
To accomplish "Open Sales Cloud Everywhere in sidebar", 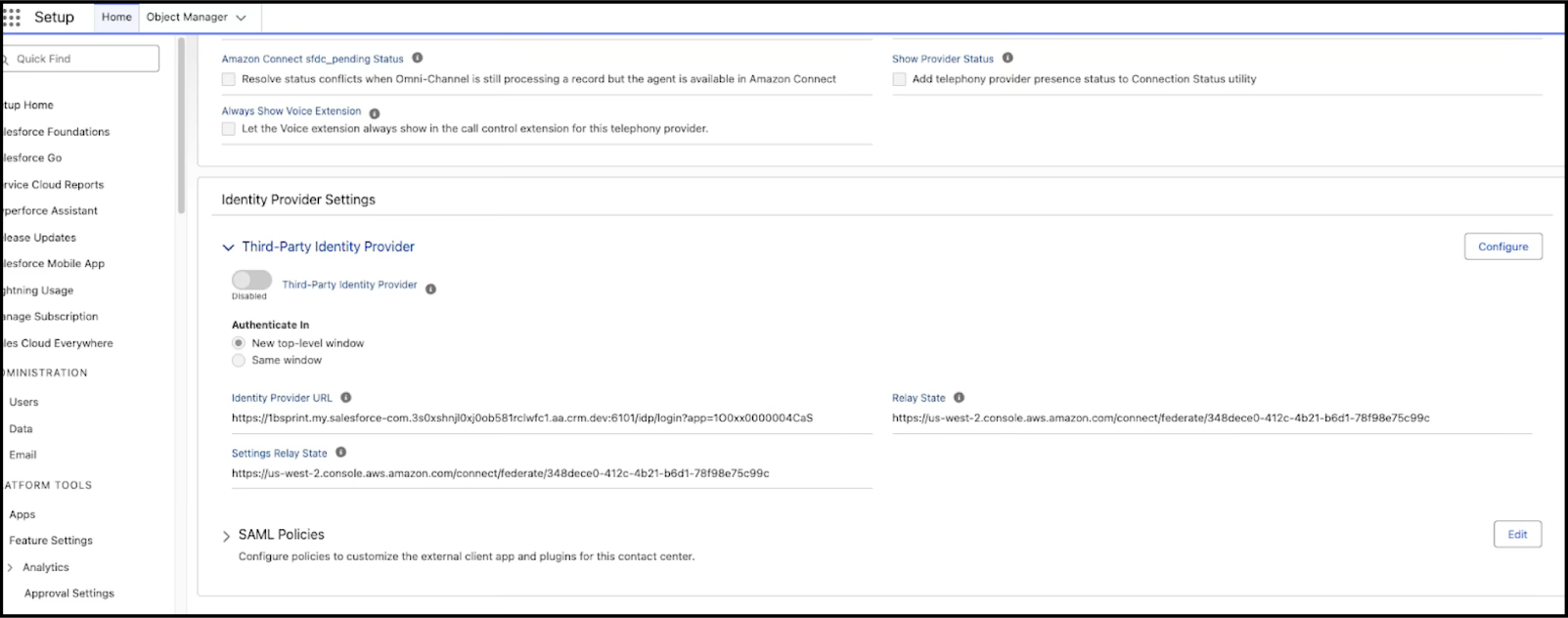I will 57,343.
